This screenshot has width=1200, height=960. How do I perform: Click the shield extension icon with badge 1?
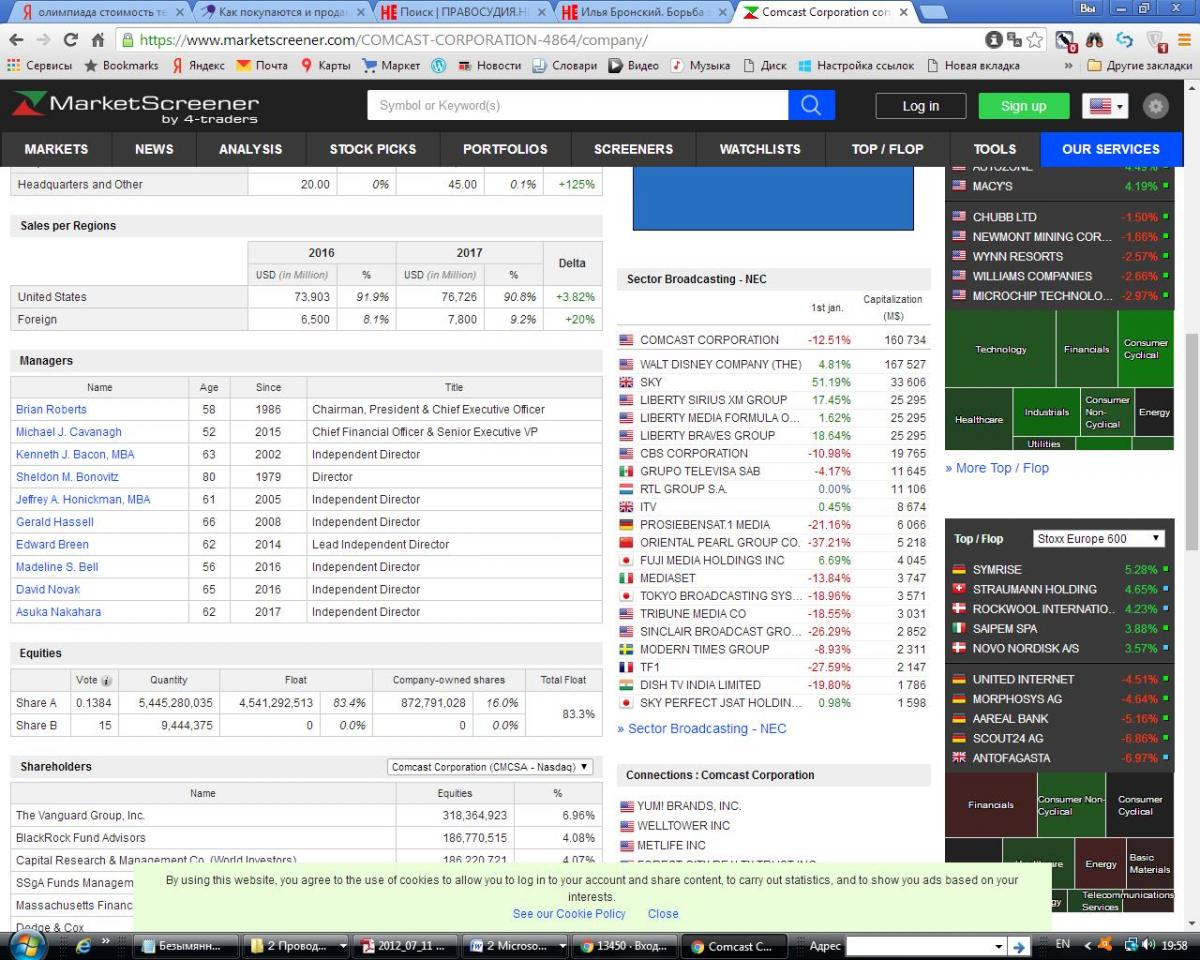click(x=1157, y=41)
